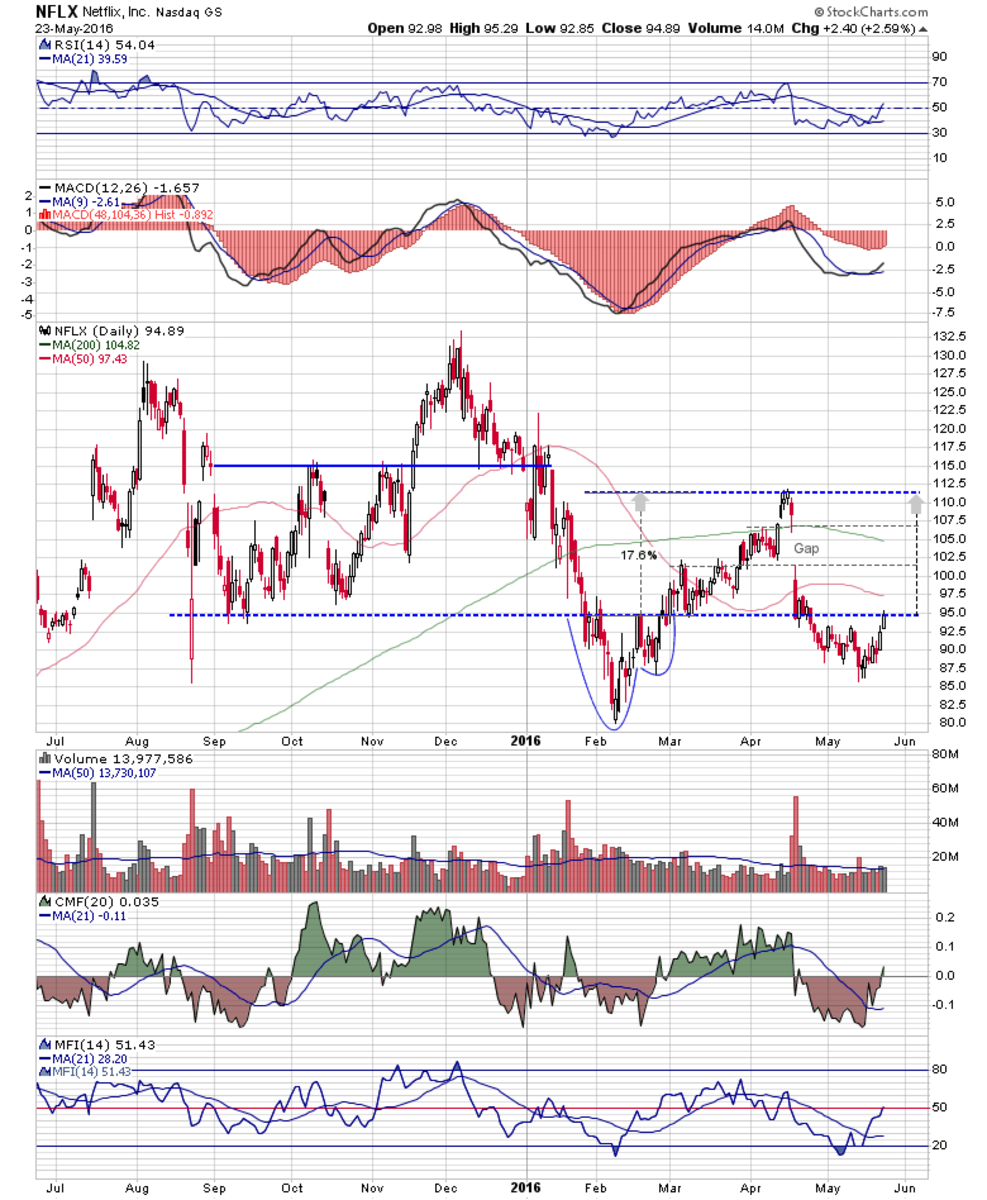Click the MA(50) 13,730,107 legend label
Screen dimensions: 987x1200
(x=106, y=772)
